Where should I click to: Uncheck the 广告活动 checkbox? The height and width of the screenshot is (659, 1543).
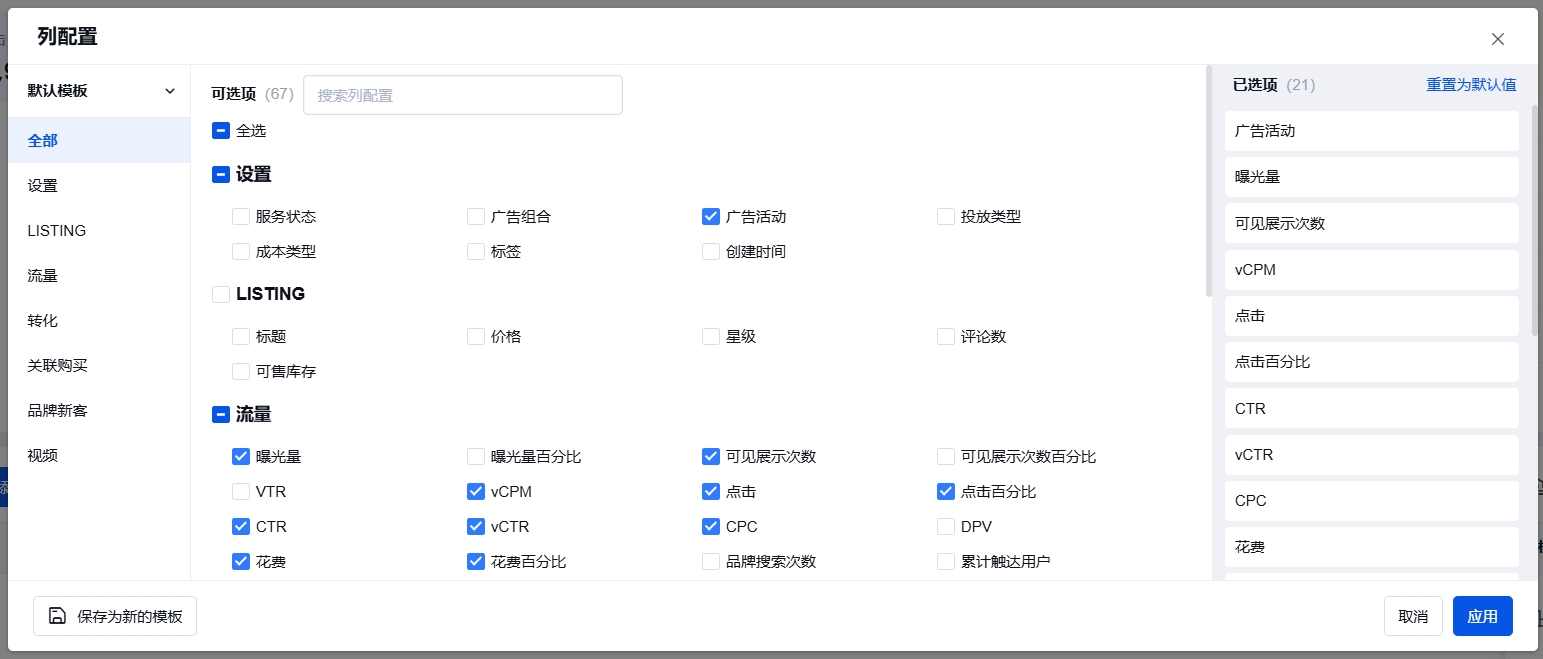(x=711, y=216)
